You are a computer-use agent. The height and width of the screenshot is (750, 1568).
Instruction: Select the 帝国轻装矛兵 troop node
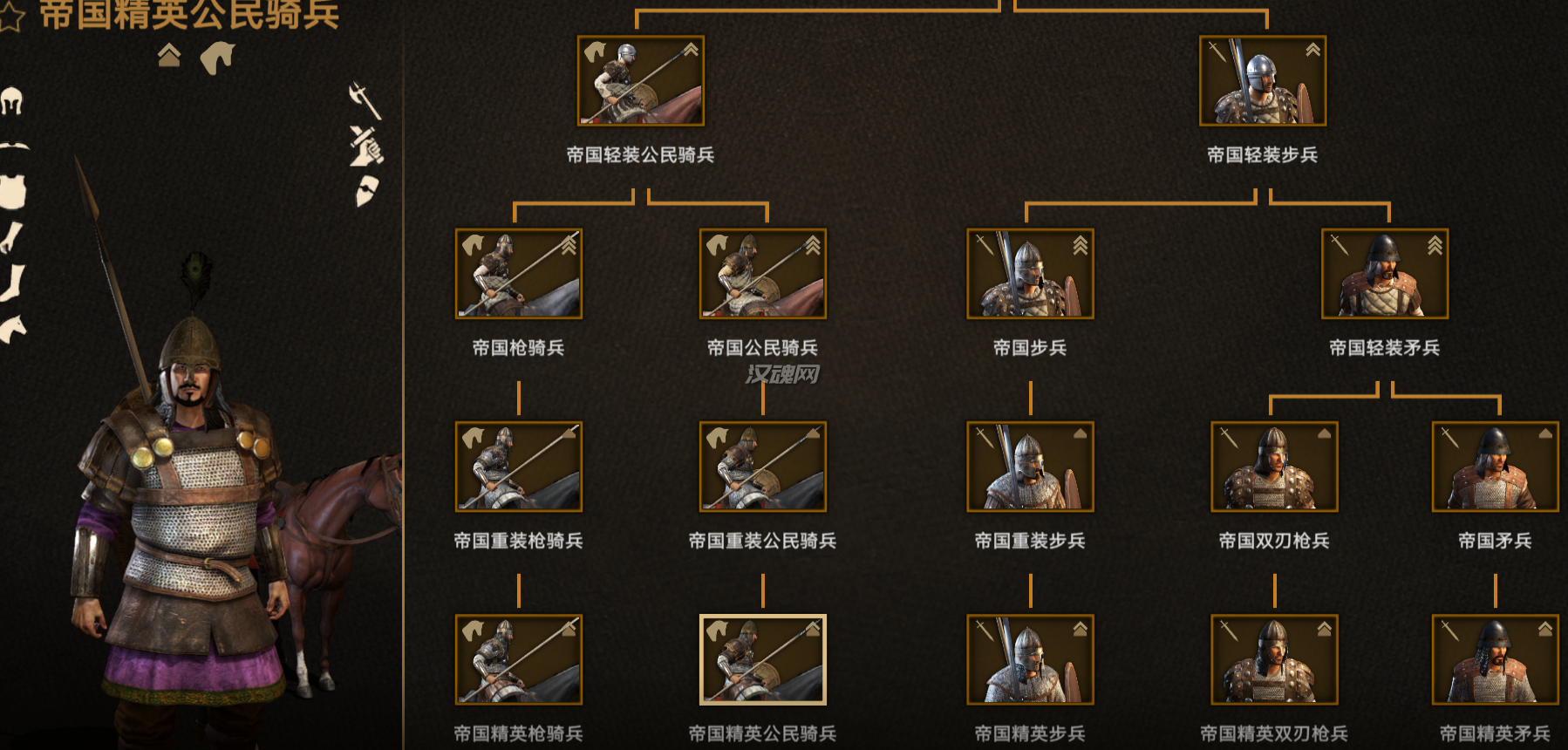tap(1385, 274)
